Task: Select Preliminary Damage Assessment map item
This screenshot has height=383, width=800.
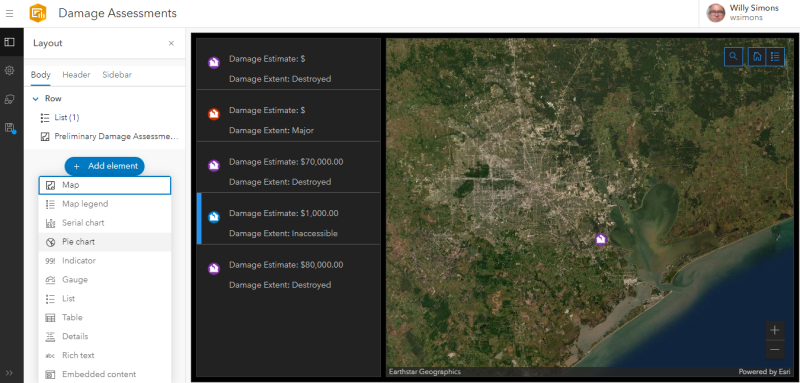Action: [x=110, y=137]
